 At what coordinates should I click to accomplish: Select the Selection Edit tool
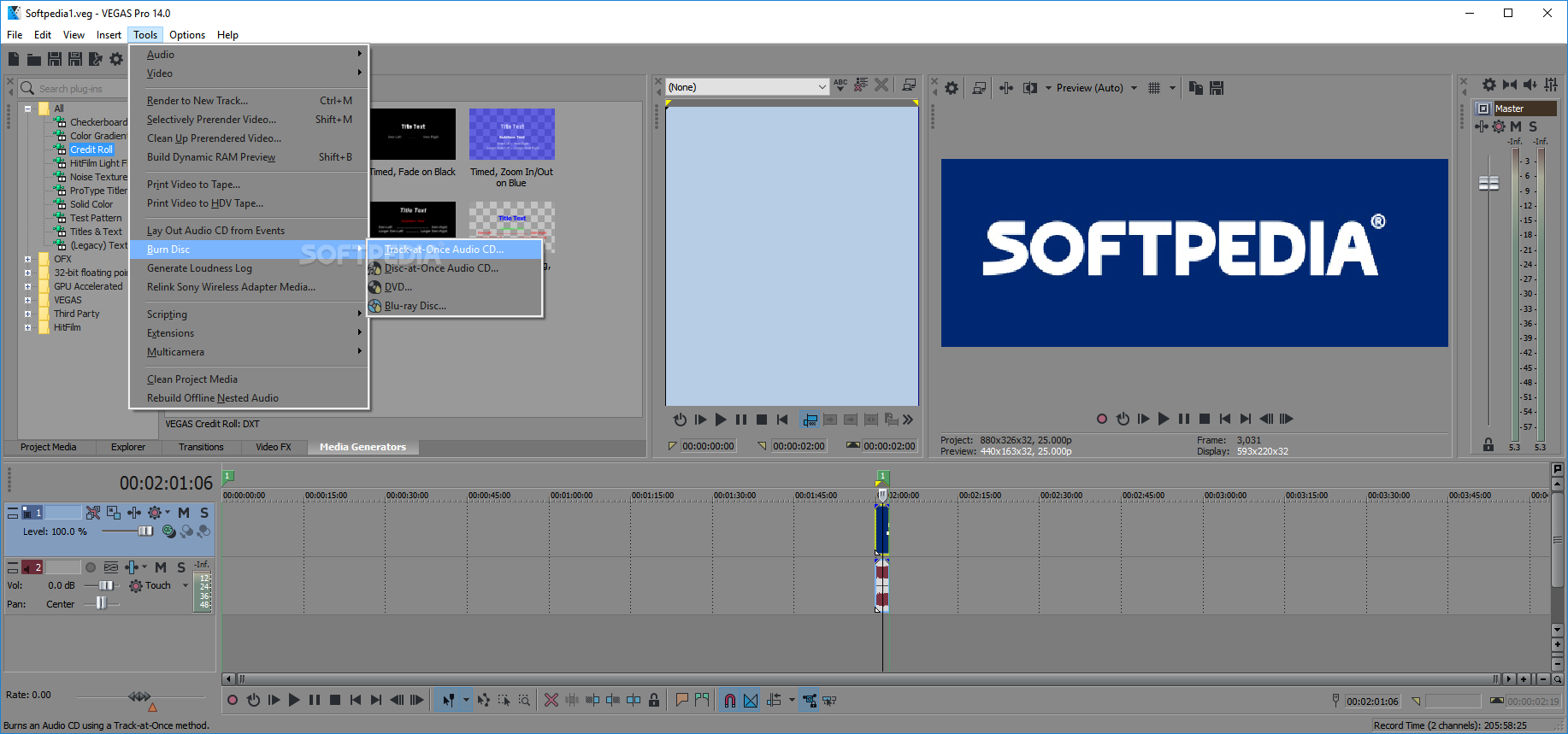click(x=504, y=700)
